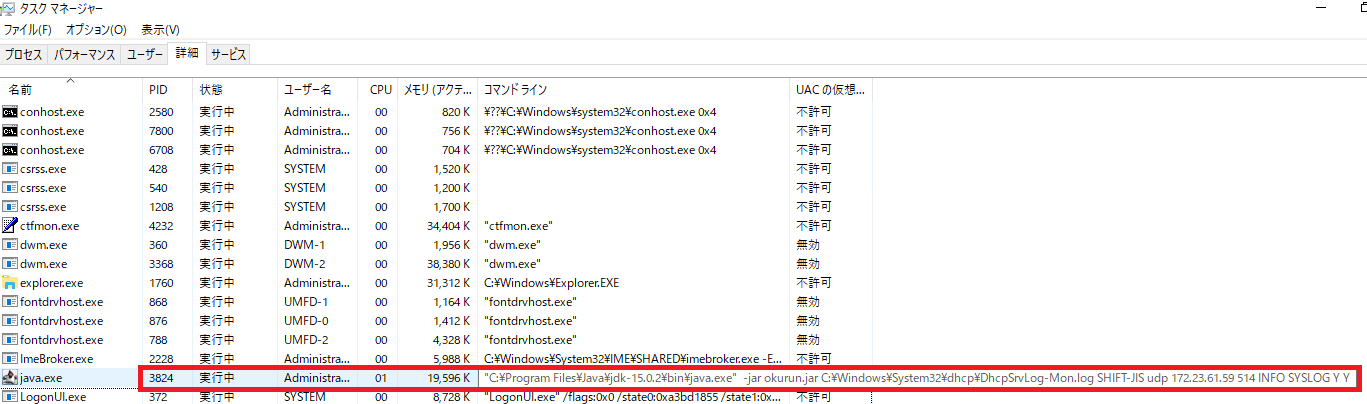Click the dwm.exe icon for PID 3368

(10, 264)
